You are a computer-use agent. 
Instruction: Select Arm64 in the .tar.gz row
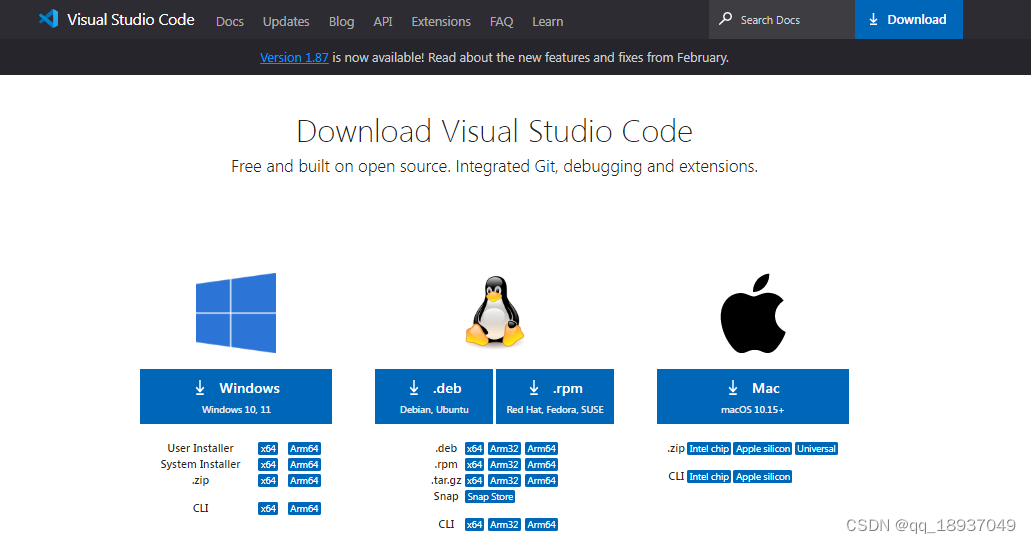pos(542,481)
